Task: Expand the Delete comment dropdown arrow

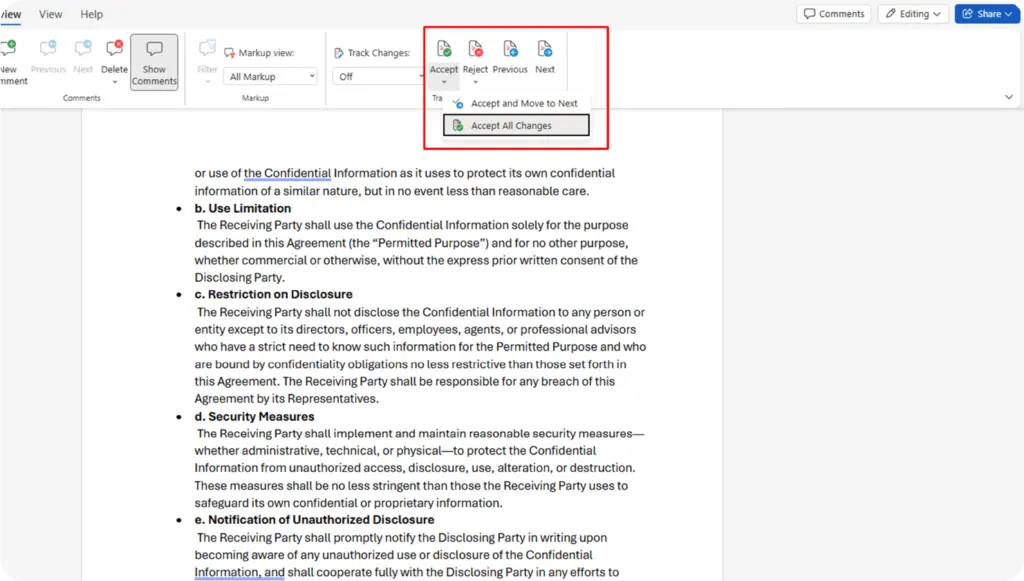Action: click(114, 82)
